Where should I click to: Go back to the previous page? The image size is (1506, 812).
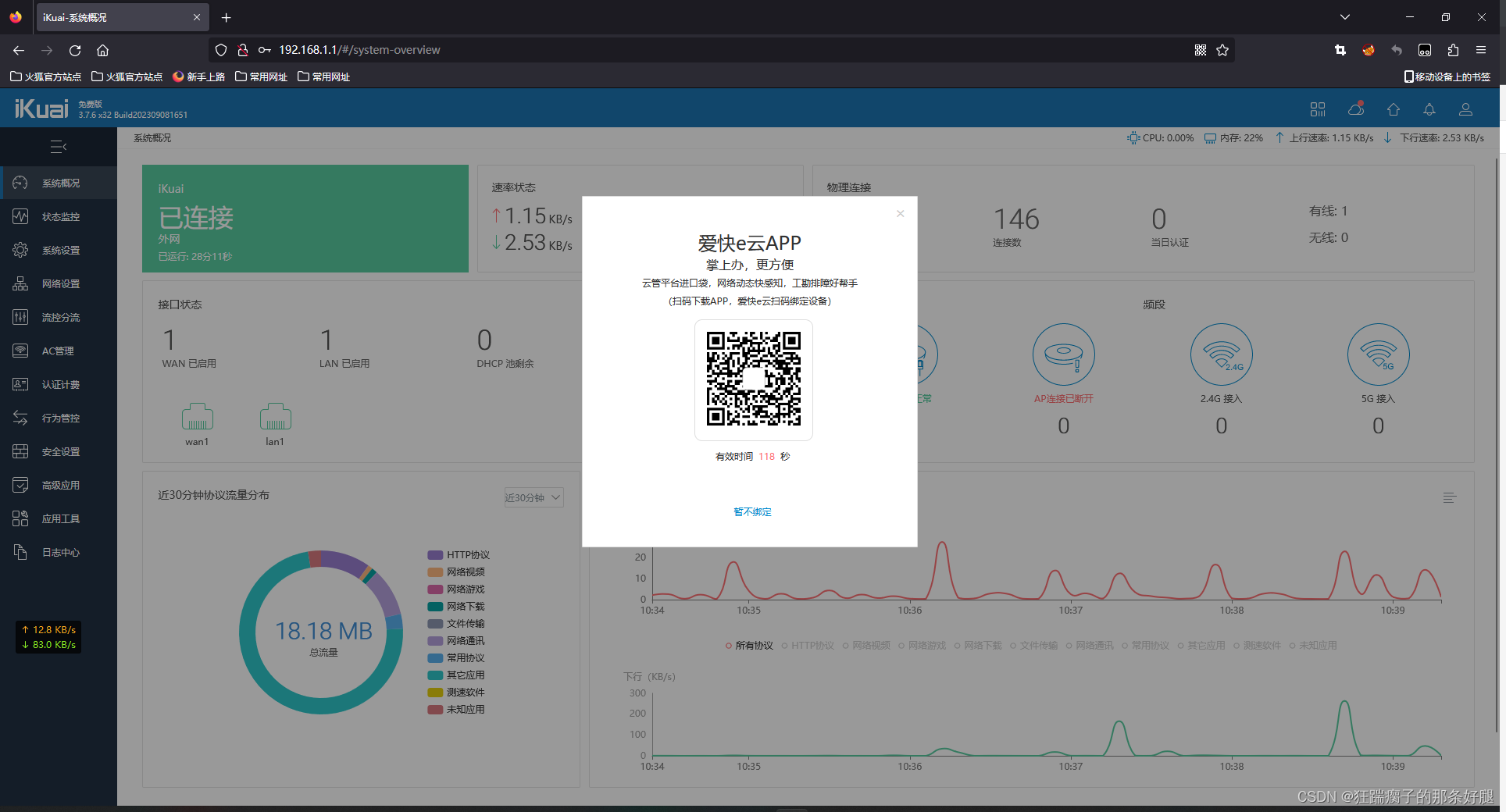pos(19,50)
